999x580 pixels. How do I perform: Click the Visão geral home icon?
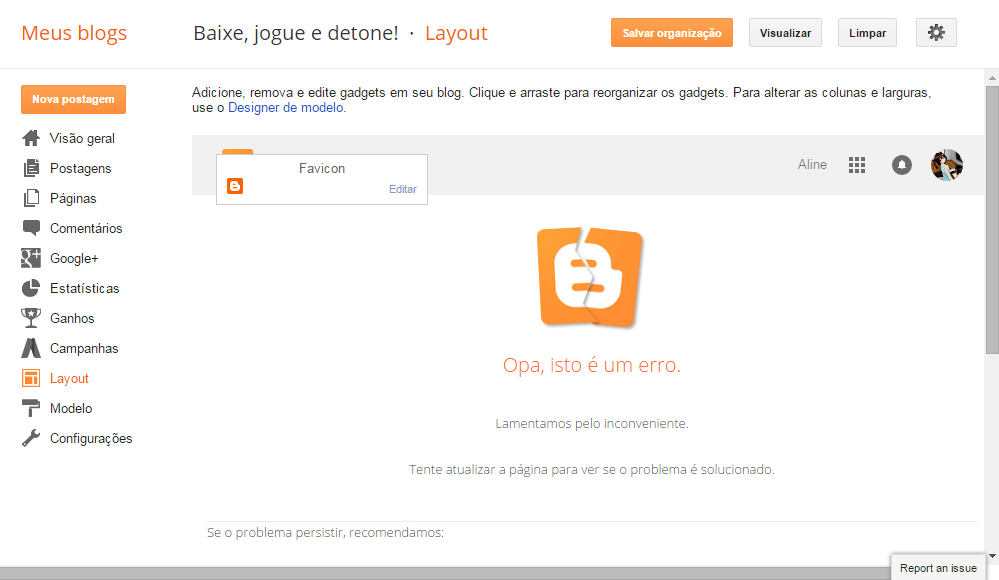[x=31, y=138]
